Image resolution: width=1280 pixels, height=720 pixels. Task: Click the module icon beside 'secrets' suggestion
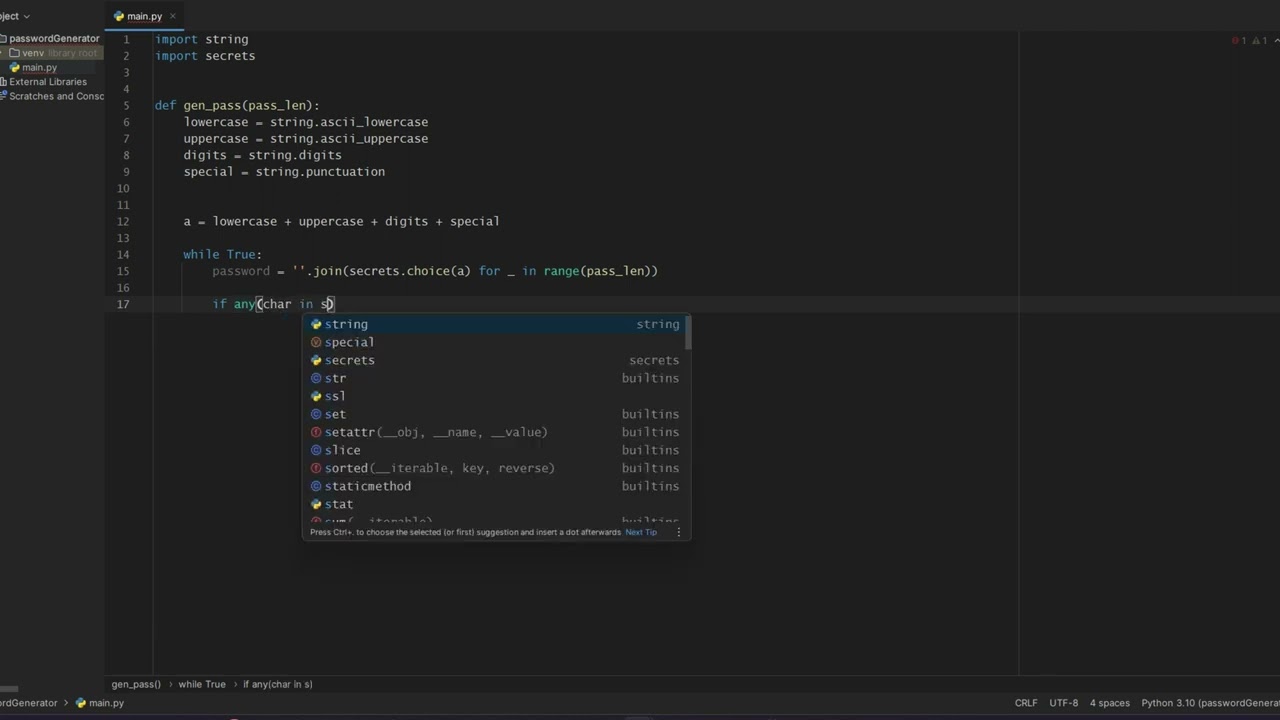point(316,360)
